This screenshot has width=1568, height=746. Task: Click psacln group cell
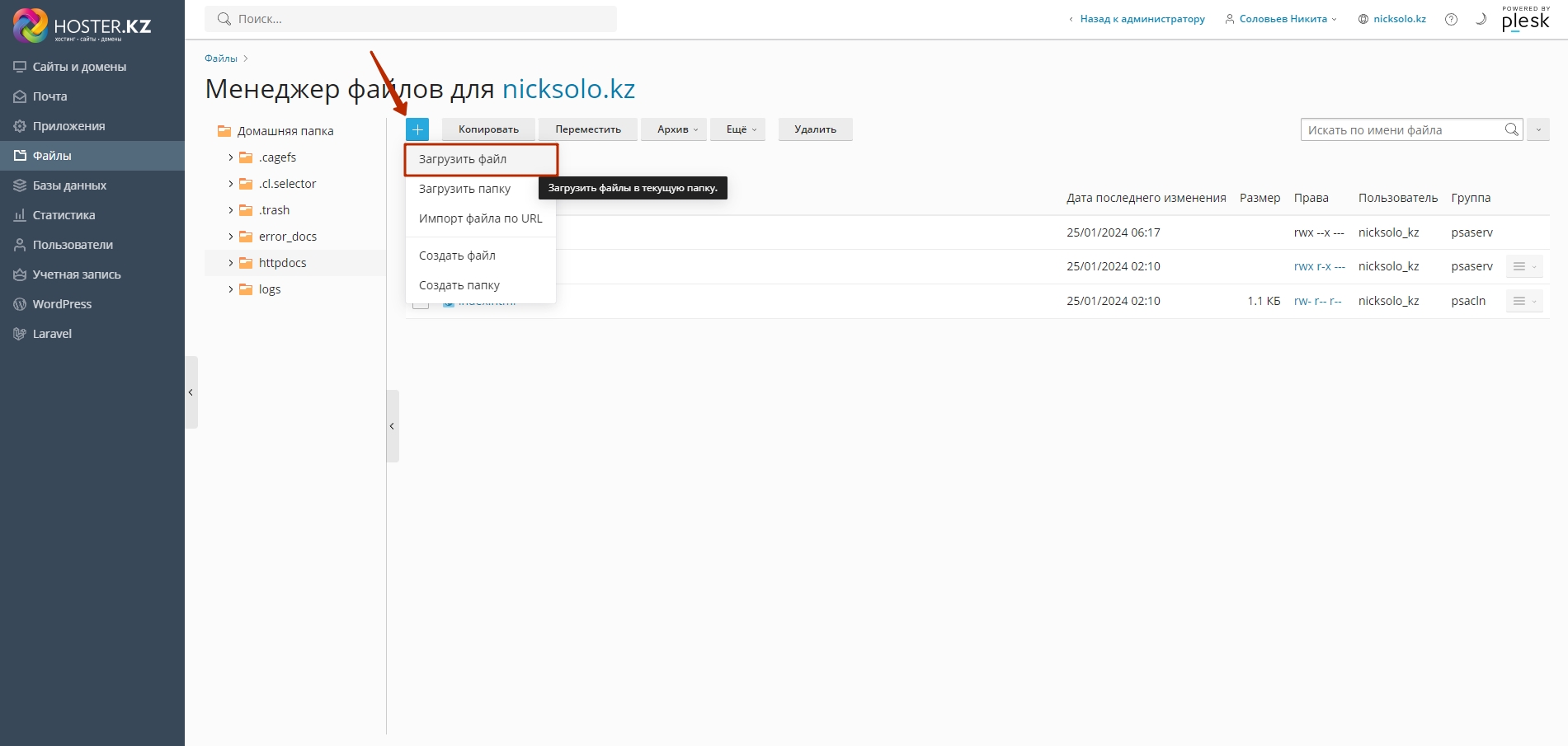(x=1468, y=301)
